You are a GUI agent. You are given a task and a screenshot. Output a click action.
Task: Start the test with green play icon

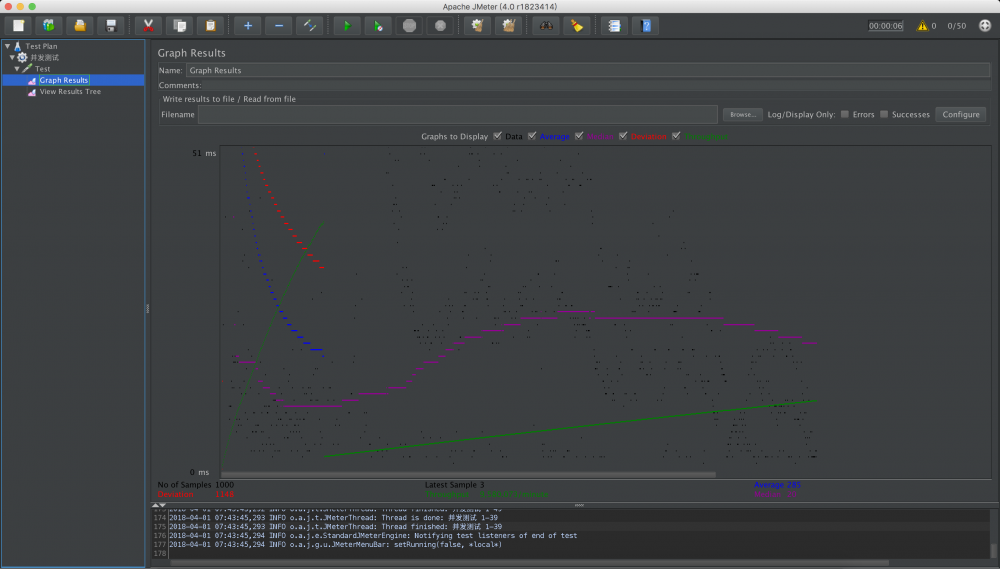347,25
